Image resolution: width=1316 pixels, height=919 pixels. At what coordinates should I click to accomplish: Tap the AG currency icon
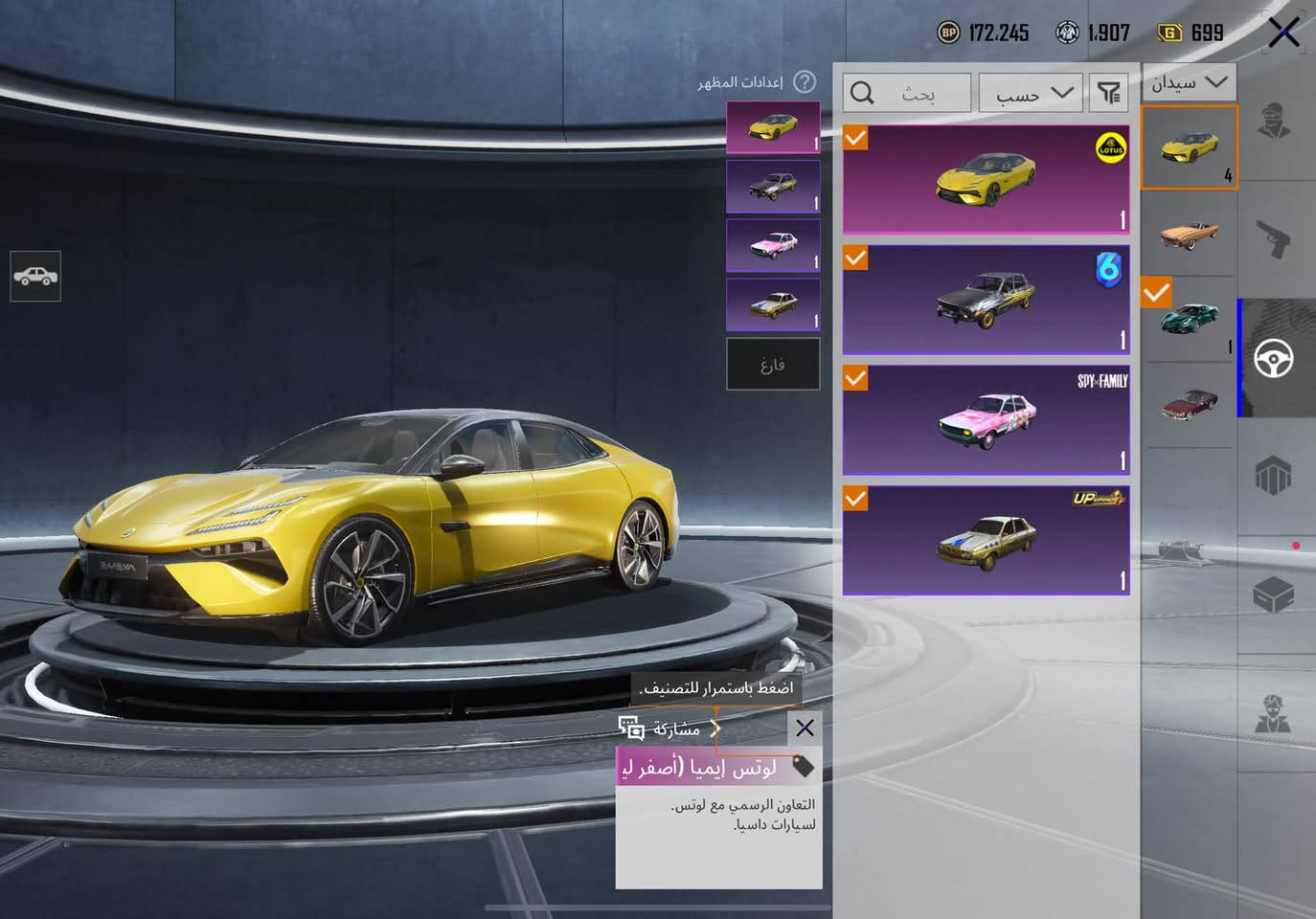pos(1067,33)
